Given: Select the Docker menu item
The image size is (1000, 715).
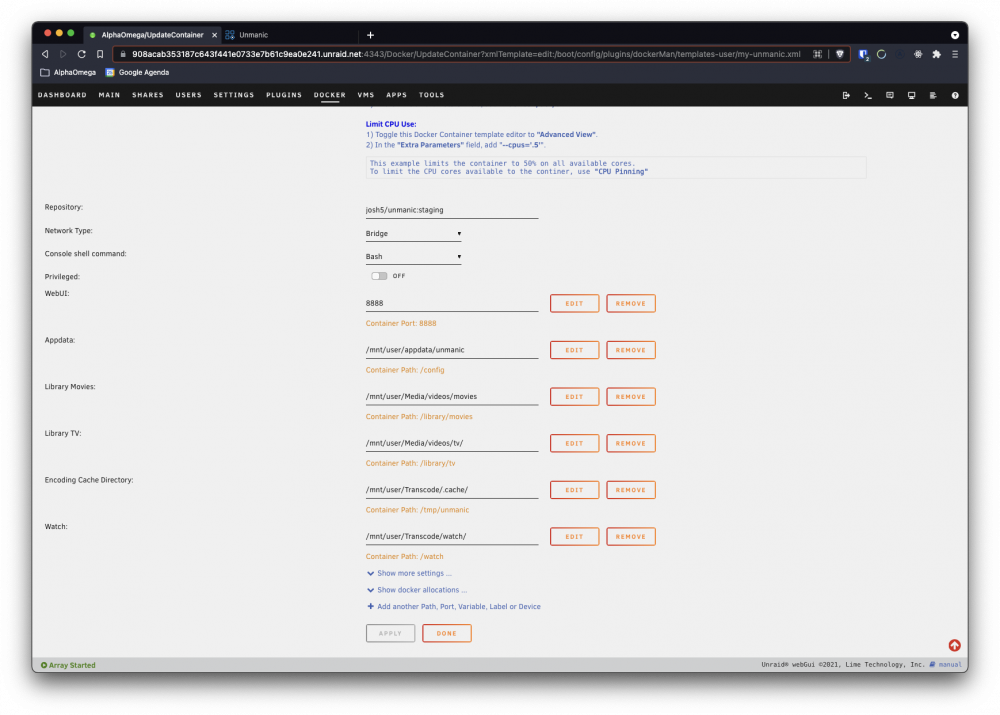Looking at the screenshot, I should pos(330,95).
